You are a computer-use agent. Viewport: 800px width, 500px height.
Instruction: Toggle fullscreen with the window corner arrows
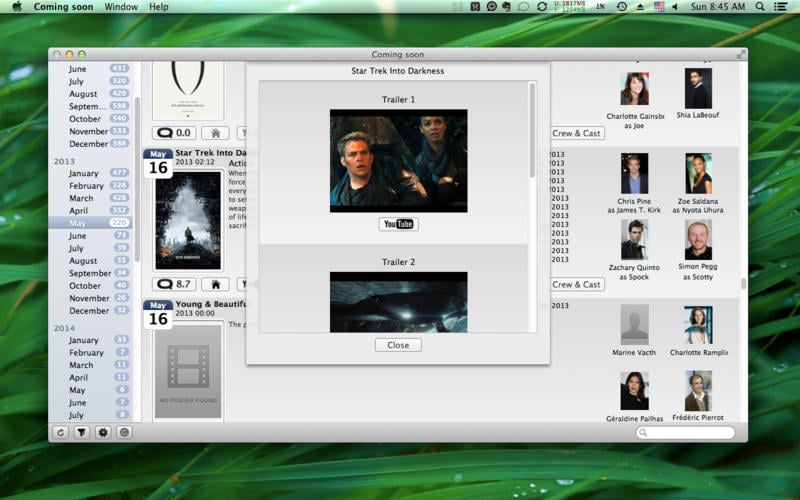point(741,54)
